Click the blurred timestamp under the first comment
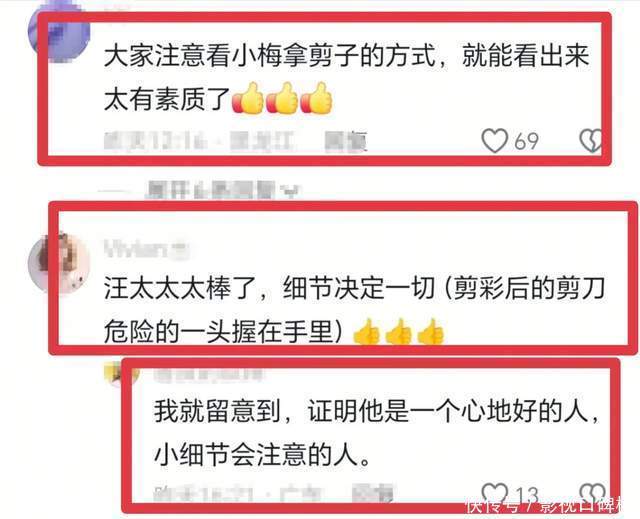The height and width of the screenshot is (519, 640). pos(156,141)
